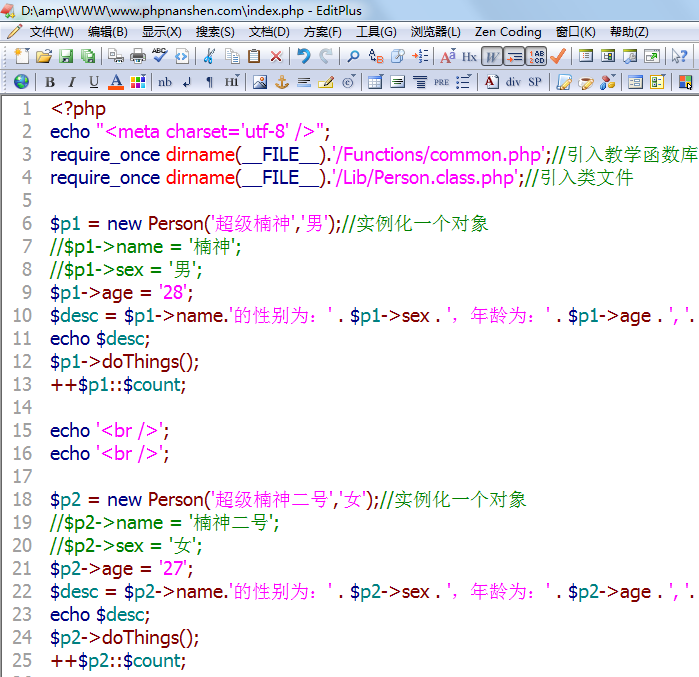Image resolution: width=699 pixels, height=677 pixels.
Task: Redo with the grey arrow icon
Action: coord(326,56)
